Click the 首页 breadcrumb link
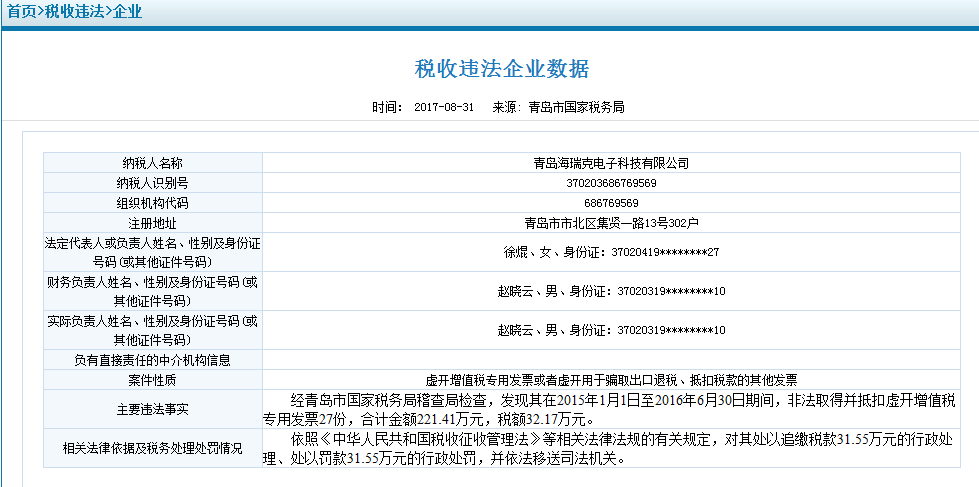This screenshot has width=979, height=487. [22, 12]
